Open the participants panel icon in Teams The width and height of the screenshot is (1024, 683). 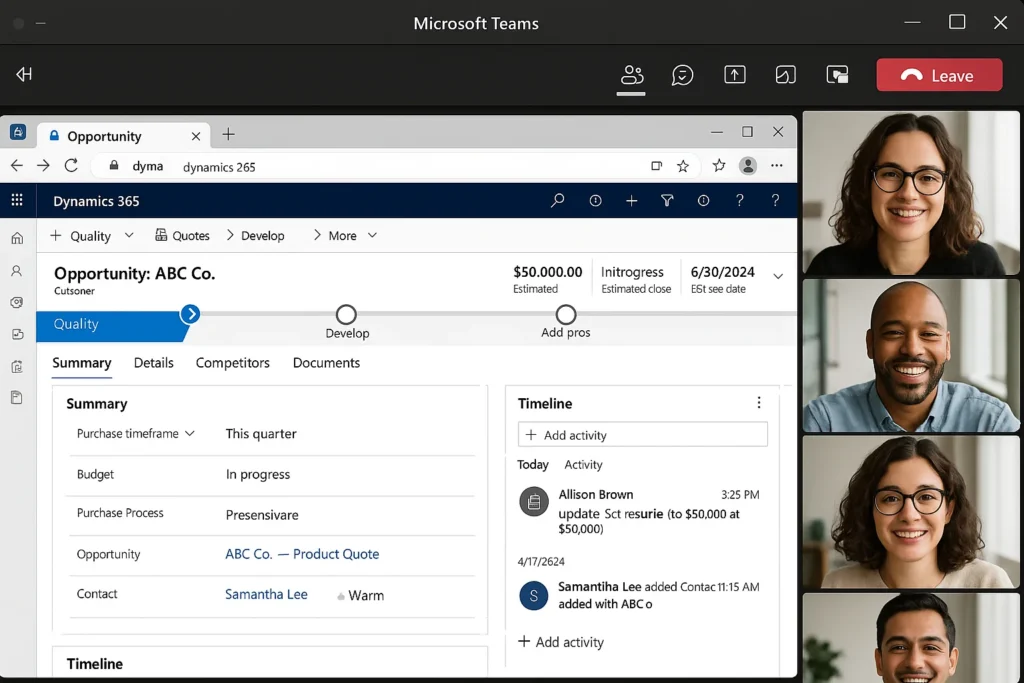click(x=632, y=75)
